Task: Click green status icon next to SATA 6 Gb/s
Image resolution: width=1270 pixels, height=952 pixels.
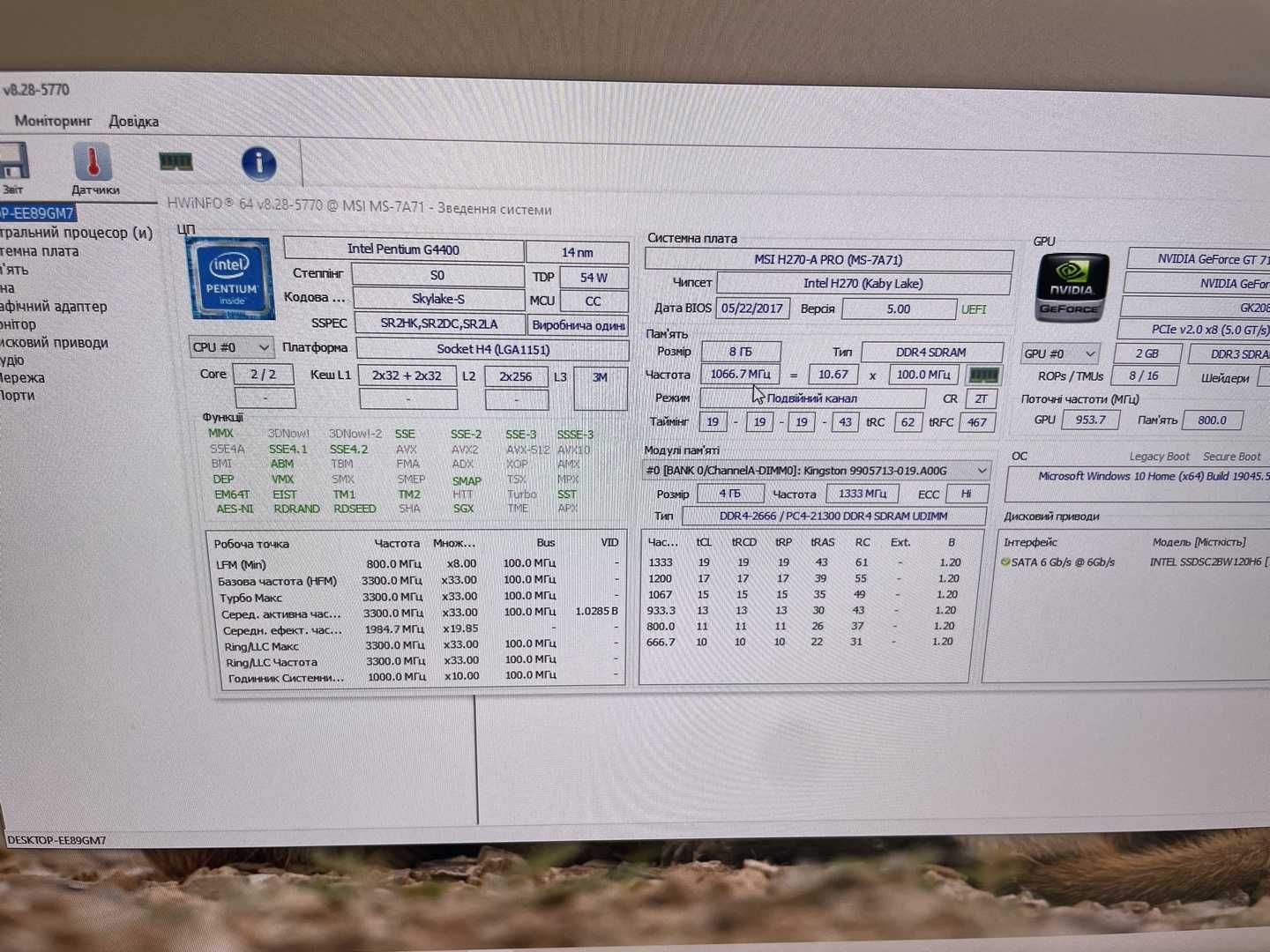Action: 1005,562
